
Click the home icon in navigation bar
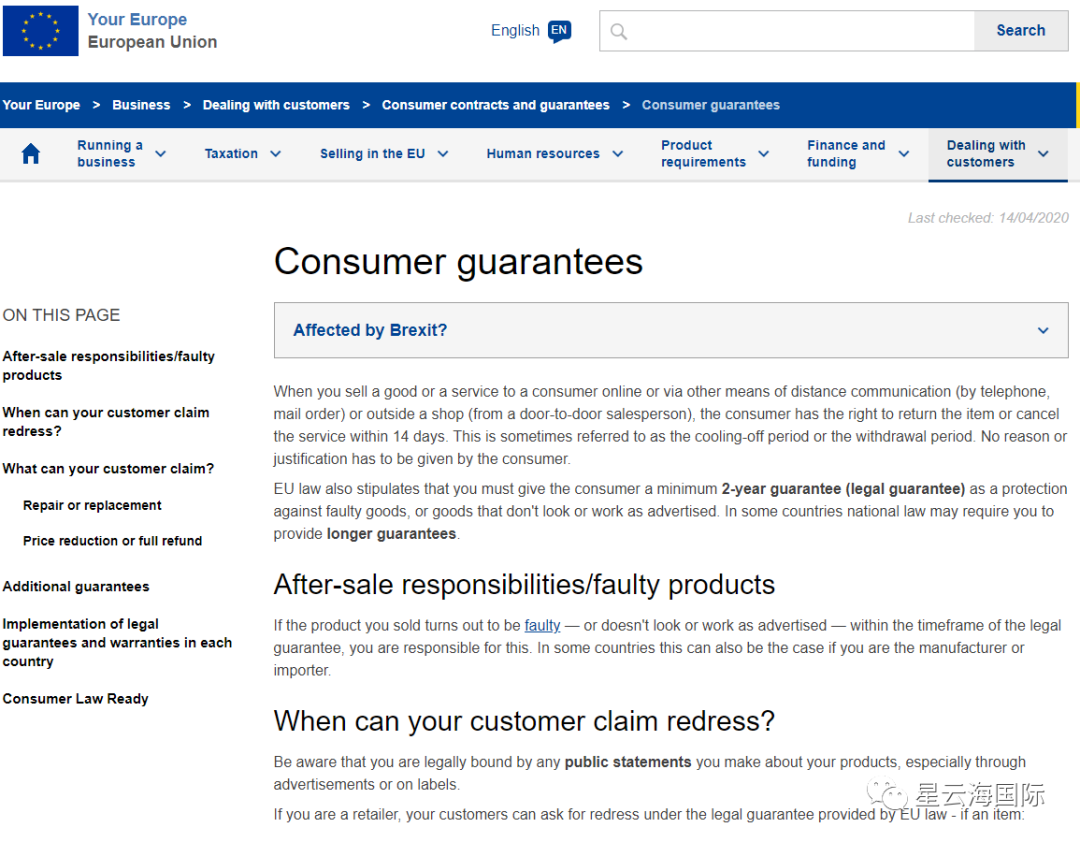(31, 154)
